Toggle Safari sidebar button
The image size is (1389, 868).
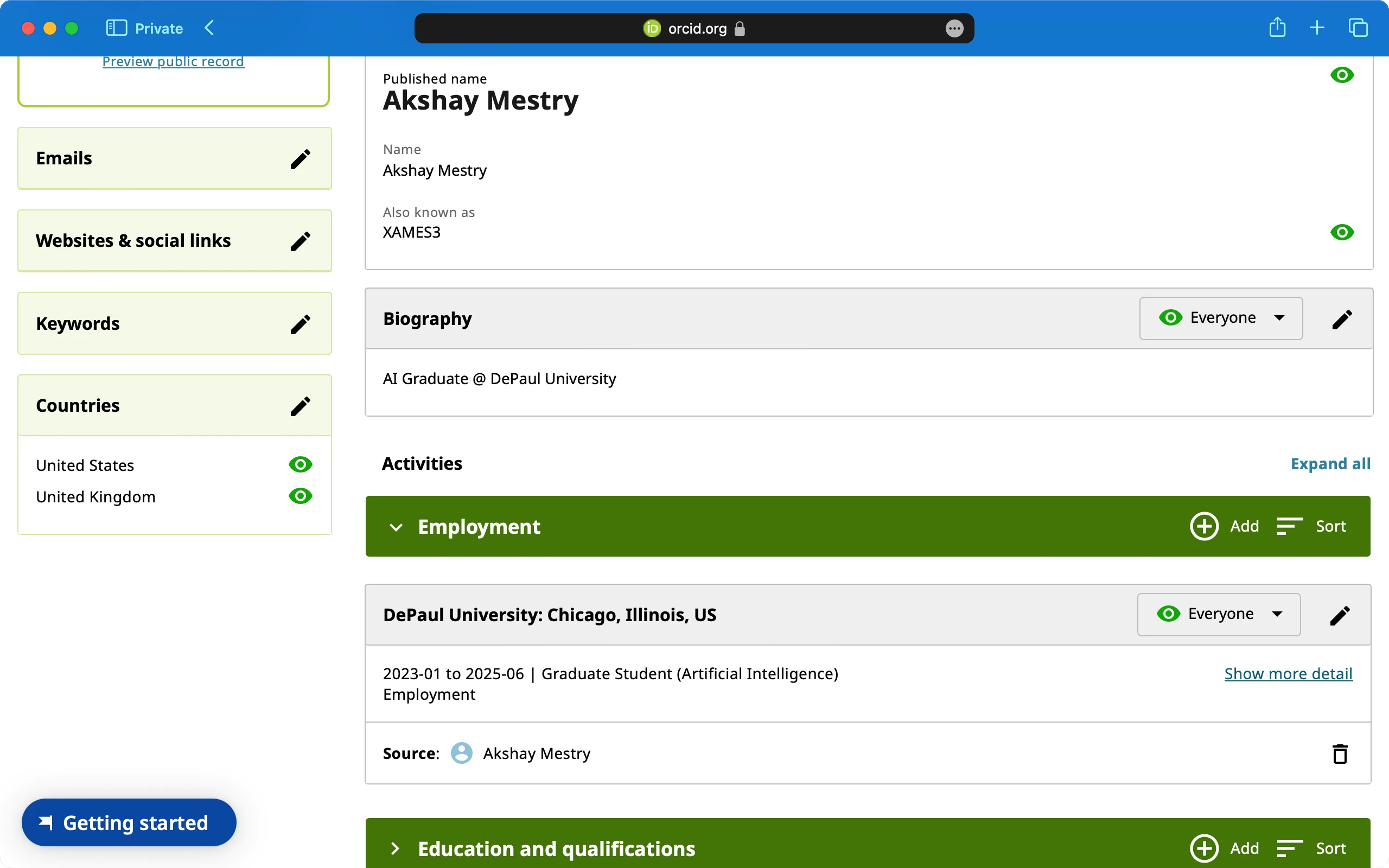117,28
